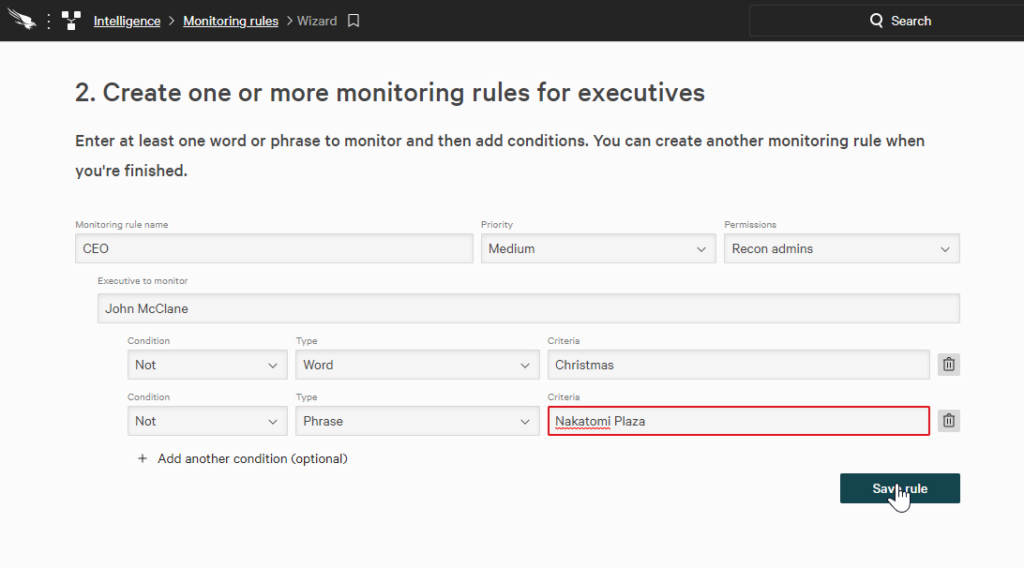The height and width of the screenshot is (568, 1024).
Task: Open the Priority Medium dropdown
Action: [598, 249]
